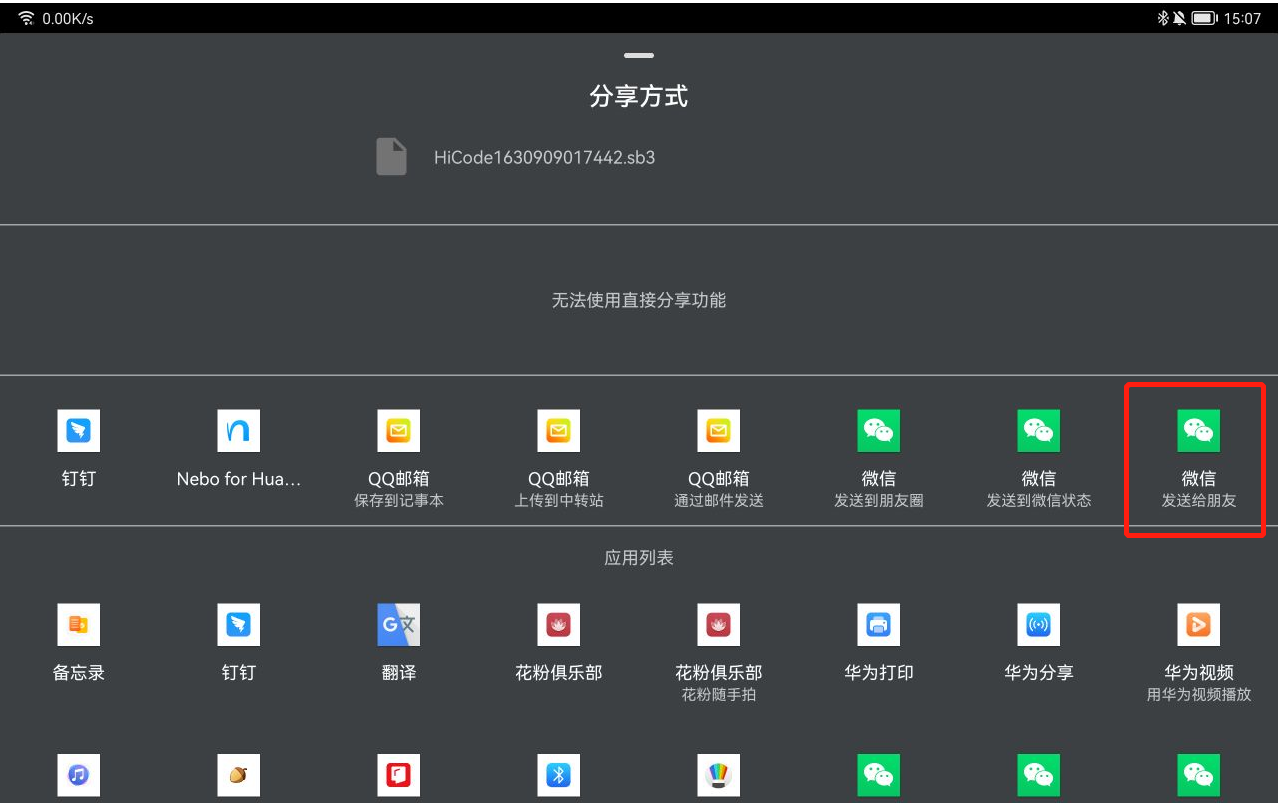This screenshot has width=1278, height=803.
Task: Tap the 无法使用直接分享功能 message
Action: 639,300
